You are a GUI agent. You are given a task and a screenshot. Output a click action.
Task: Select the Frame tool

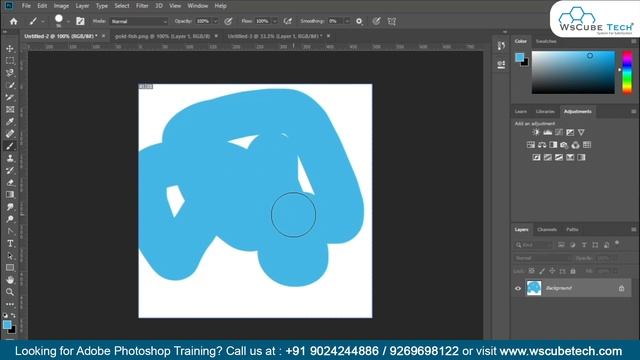pos(10,109)
